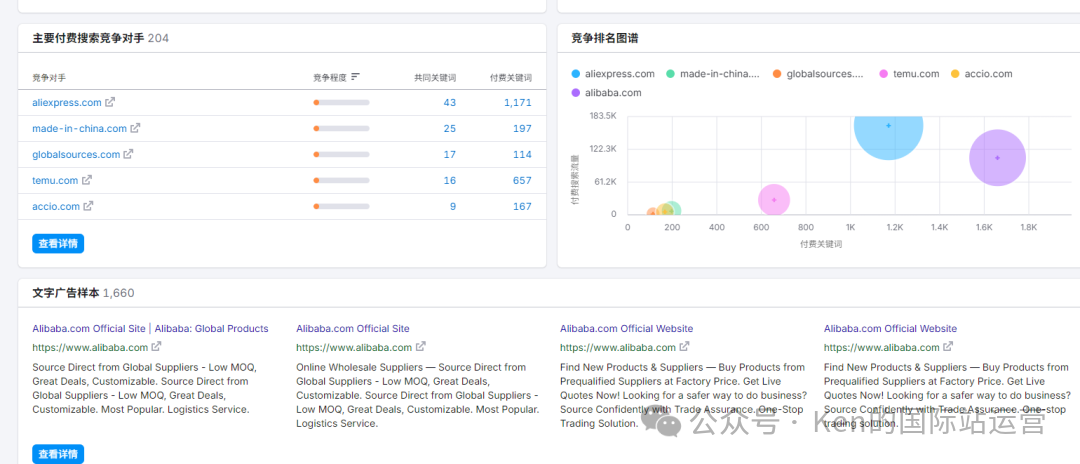Click the pink temu bubble in chart
Image resolution: width=1080 pixels, height=464 pixels.
[x=774, y=200]
